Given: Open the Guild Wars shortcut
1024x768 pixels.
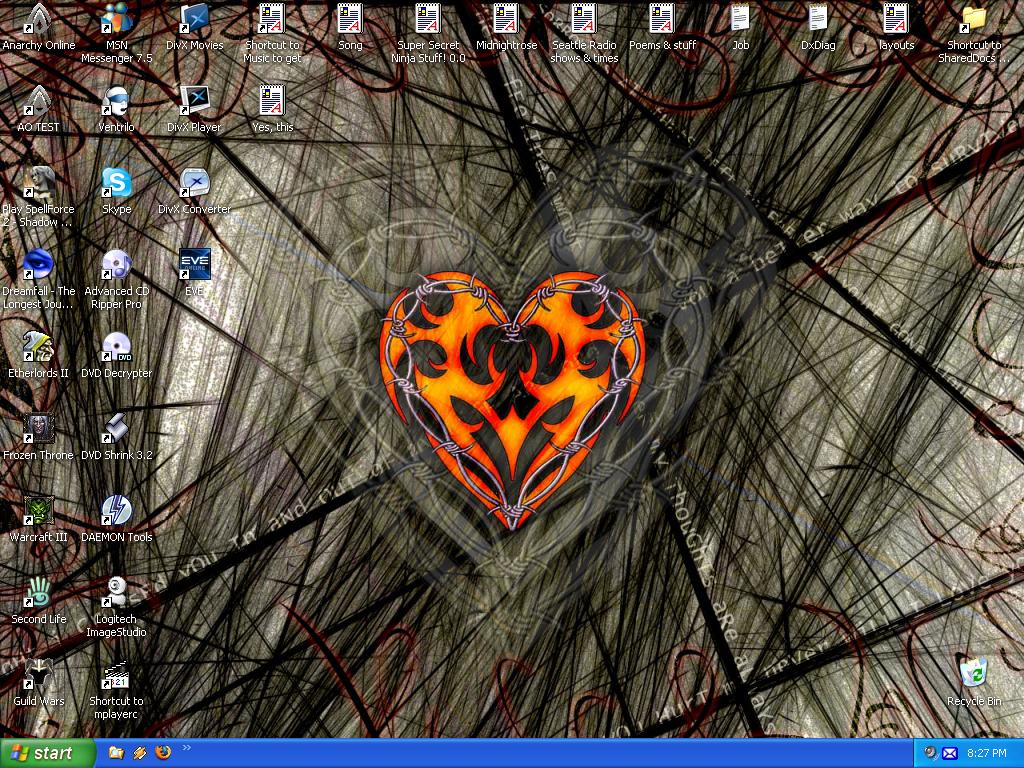Looking at the screenshot, I should (38, 675).
